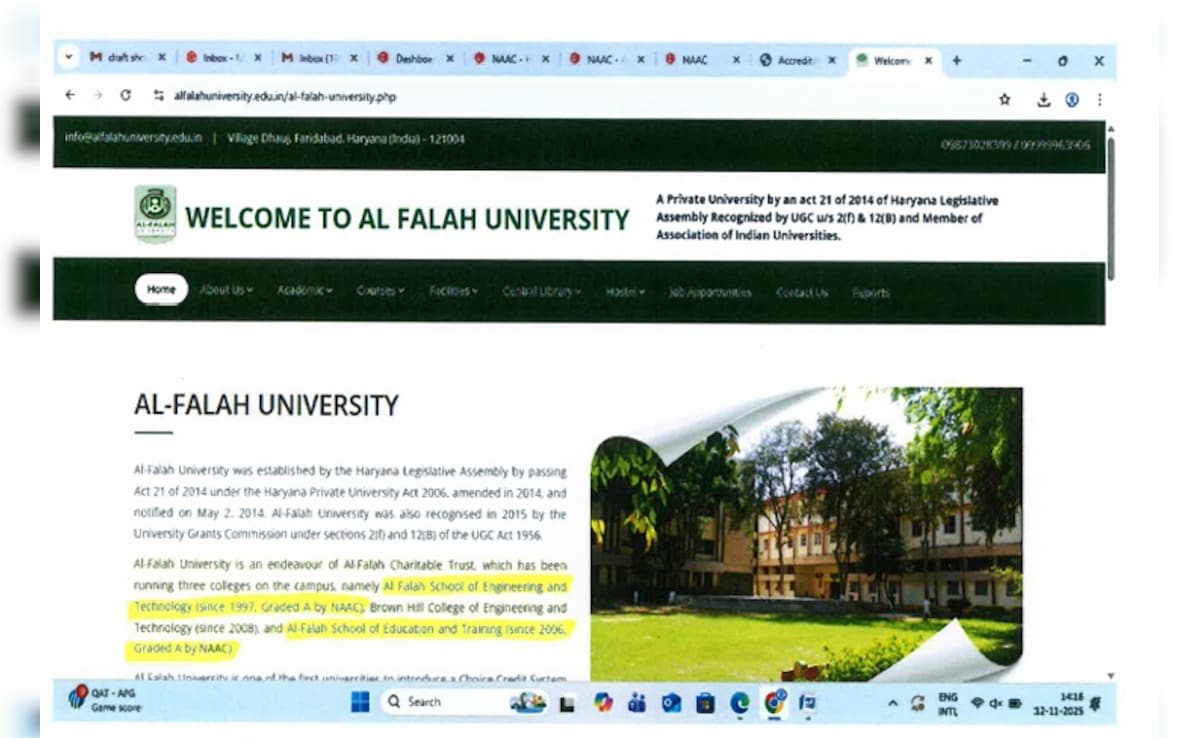Open the Chrome three-dot menu
Viewport: 1200px width, 738px height.
[1099, 99]
